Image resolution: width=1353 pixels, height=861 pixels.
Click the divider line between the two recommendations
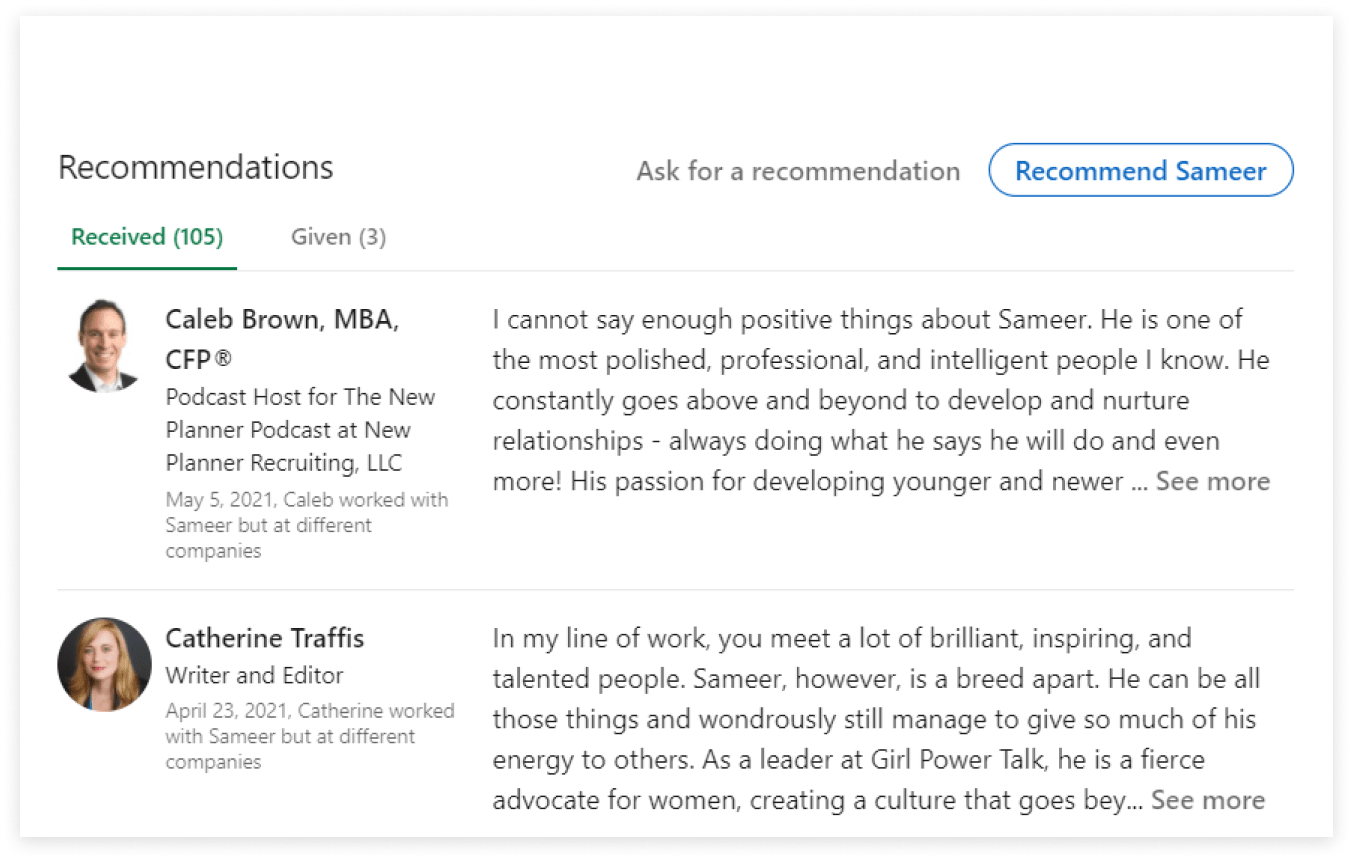click(x=675, y=590)
